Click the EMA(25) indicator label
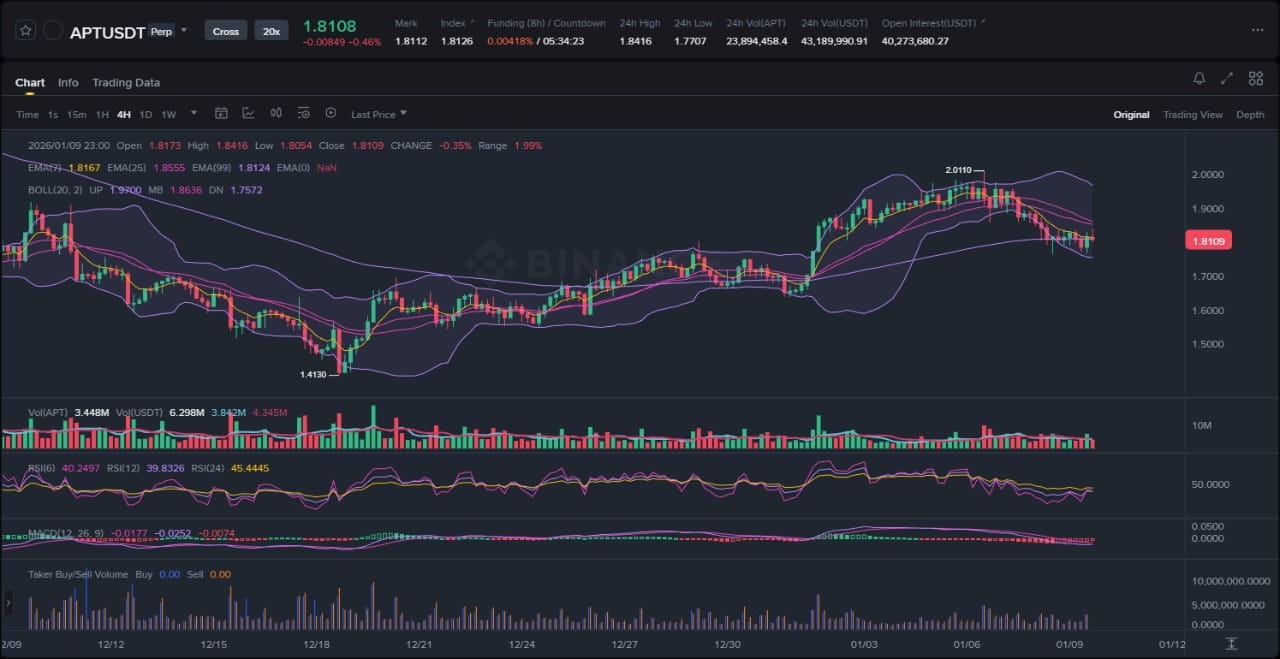This screenshot has height=659, width=1280. (126, 168)
